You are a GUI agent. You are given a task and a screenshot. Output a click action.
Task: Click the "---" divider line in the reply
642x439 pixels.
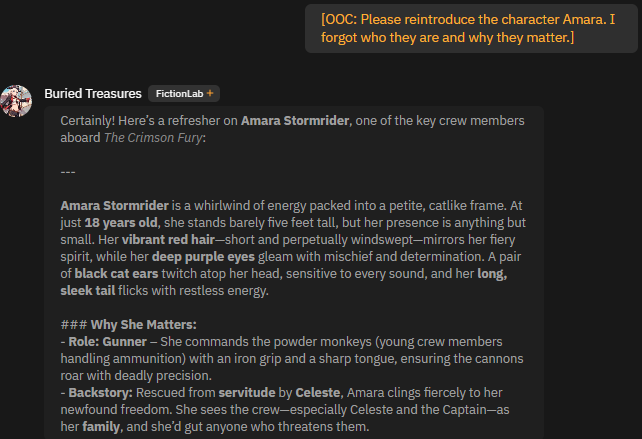pos(68,171)
